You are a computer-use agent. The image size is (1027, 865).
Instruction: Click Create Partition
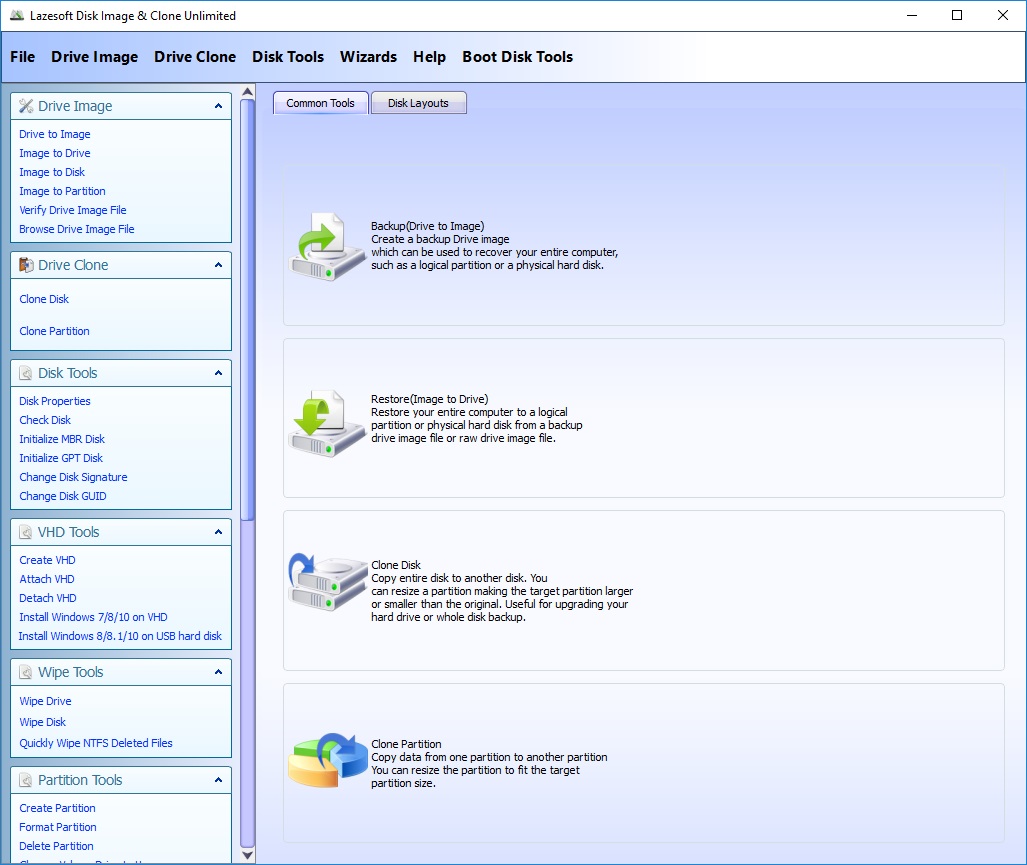pyautogui.click(x=58, y=808)
